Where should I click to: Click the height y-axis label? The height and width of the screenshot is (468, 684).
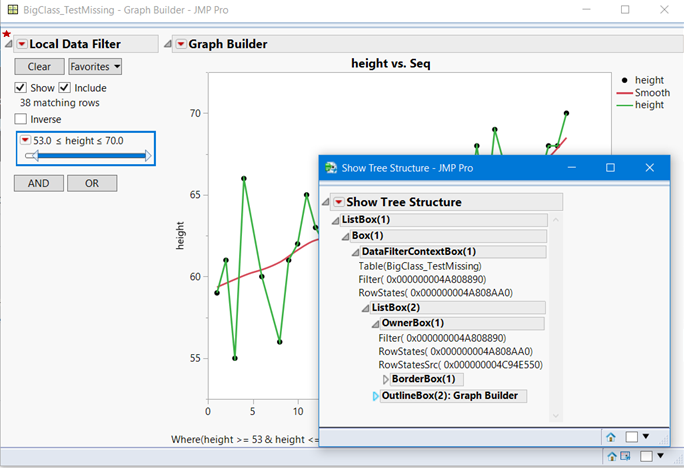point(180,236)
